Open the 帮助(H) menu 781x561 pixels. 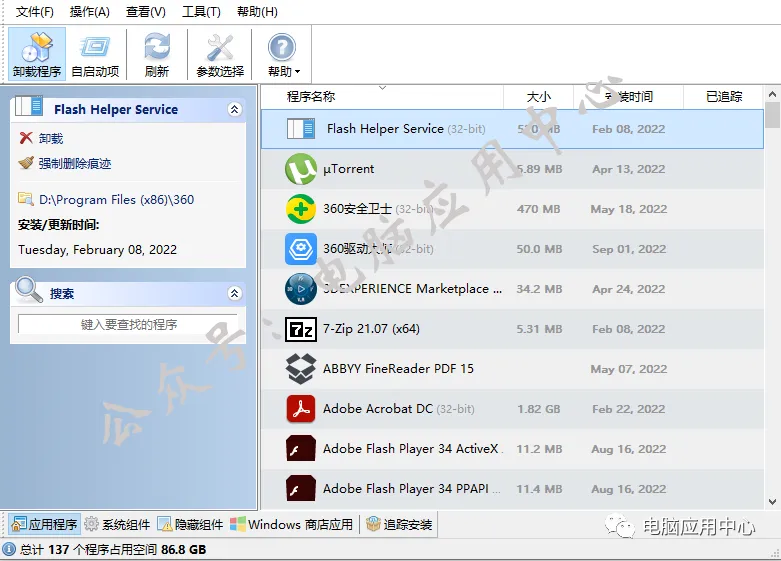[x=257, y=11]
